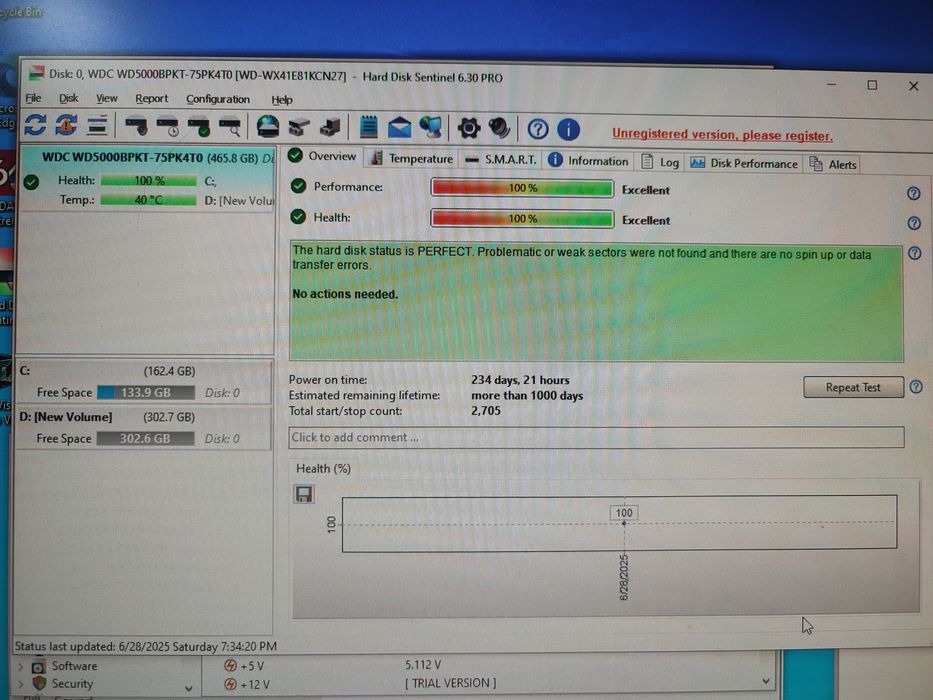
Task: Click the Health 100 % bar in Overview
Action: coord(522,218)
